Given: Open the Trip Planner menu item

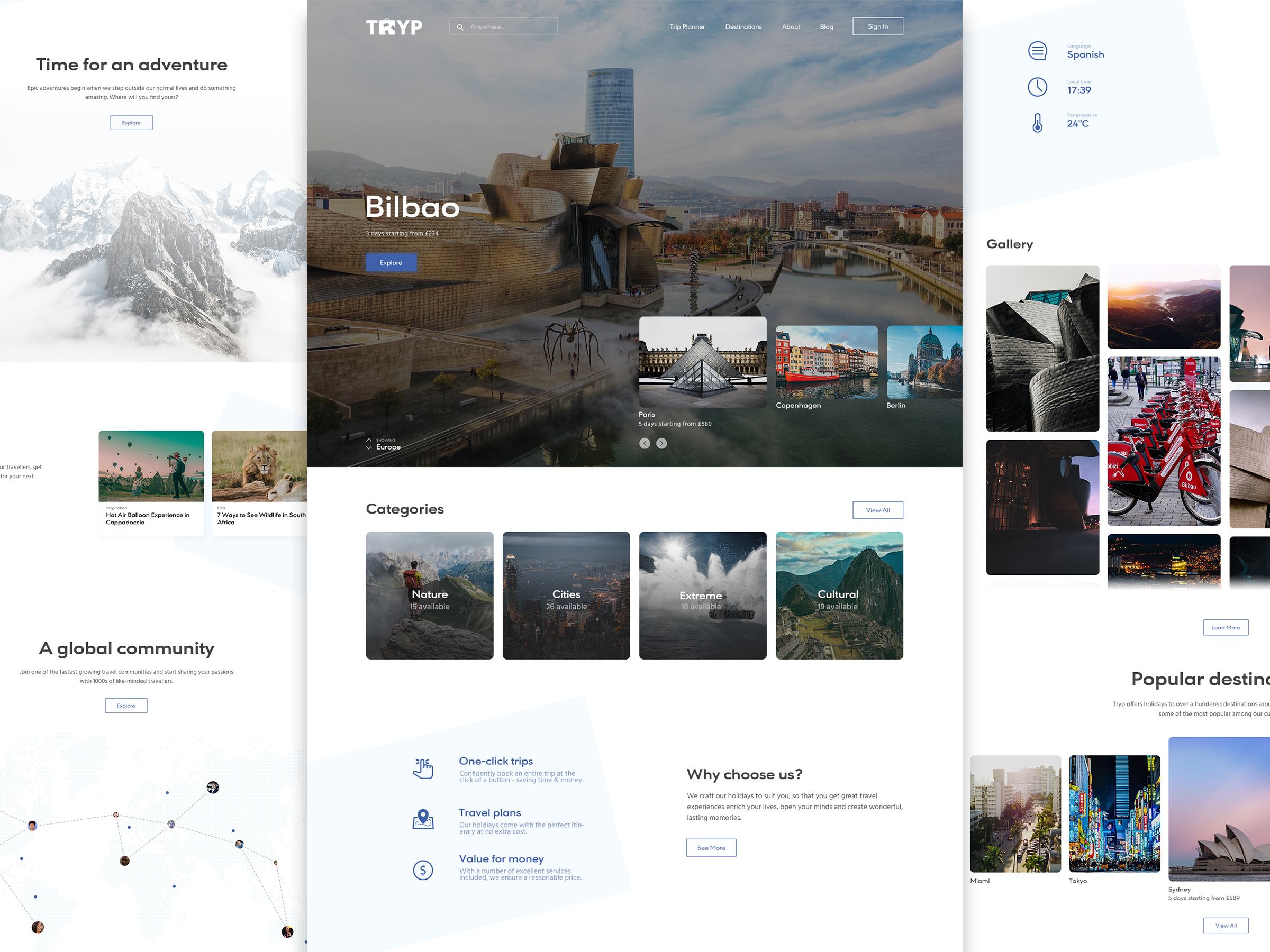Looking at the screenshot, I should pyautogui.click(x=687, y=26).
